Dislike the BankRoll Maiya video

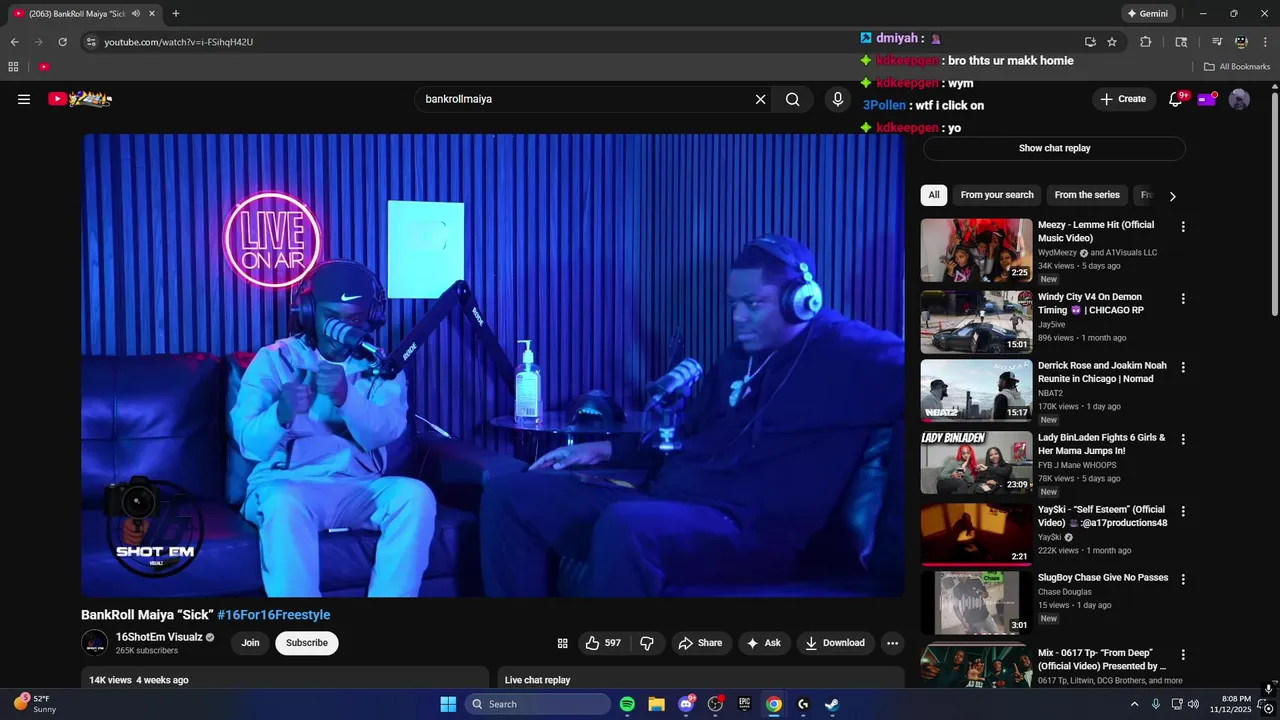647,643
